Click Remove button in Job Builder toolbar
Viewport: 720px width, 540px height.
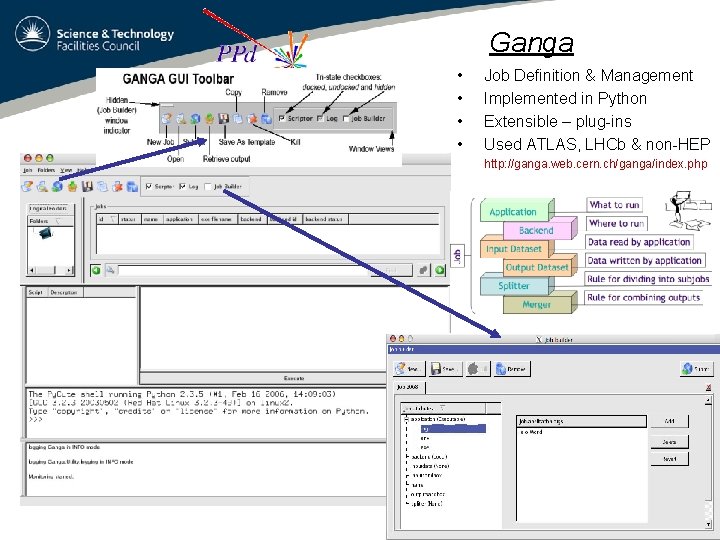[x=512, y=369]
